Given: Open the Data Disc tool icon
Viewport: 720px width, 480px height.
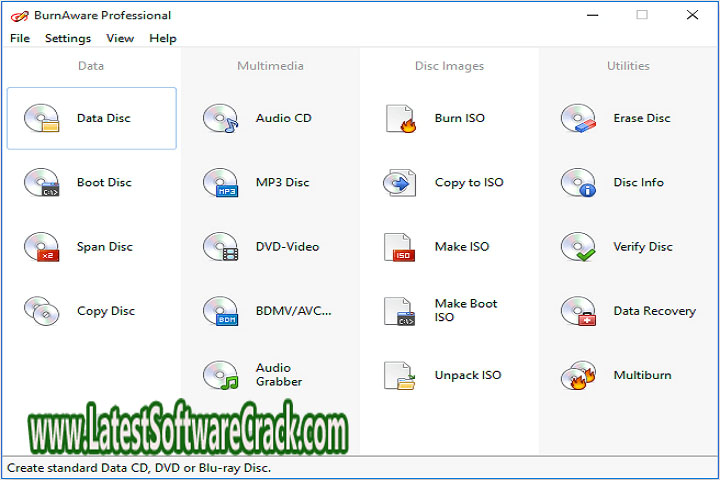Looking at the screenshot, I should pyautogui.click(x=42, y=119).
